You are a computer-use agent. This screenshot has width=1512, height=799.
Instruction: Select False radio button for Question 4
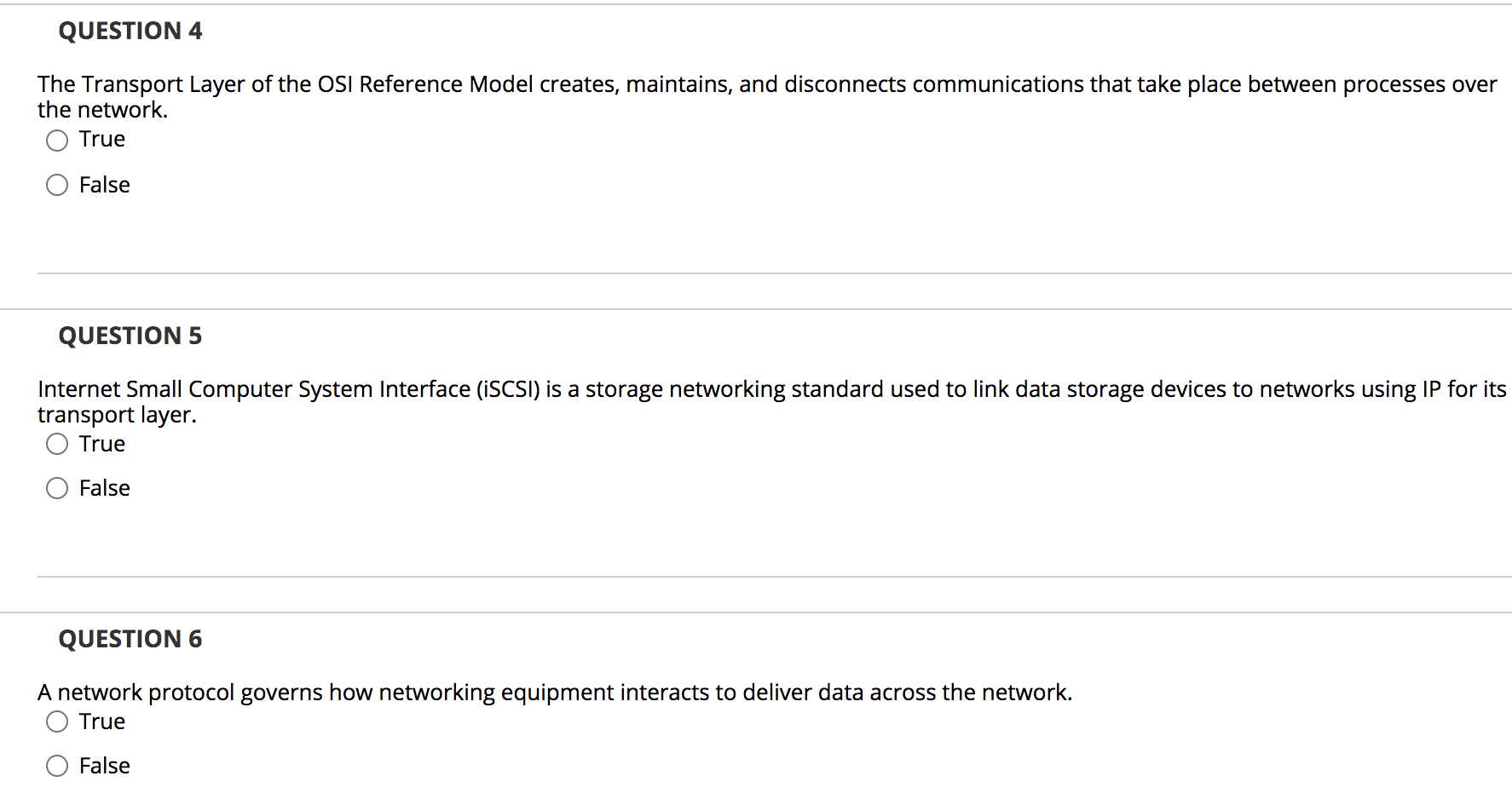point(57,185)
